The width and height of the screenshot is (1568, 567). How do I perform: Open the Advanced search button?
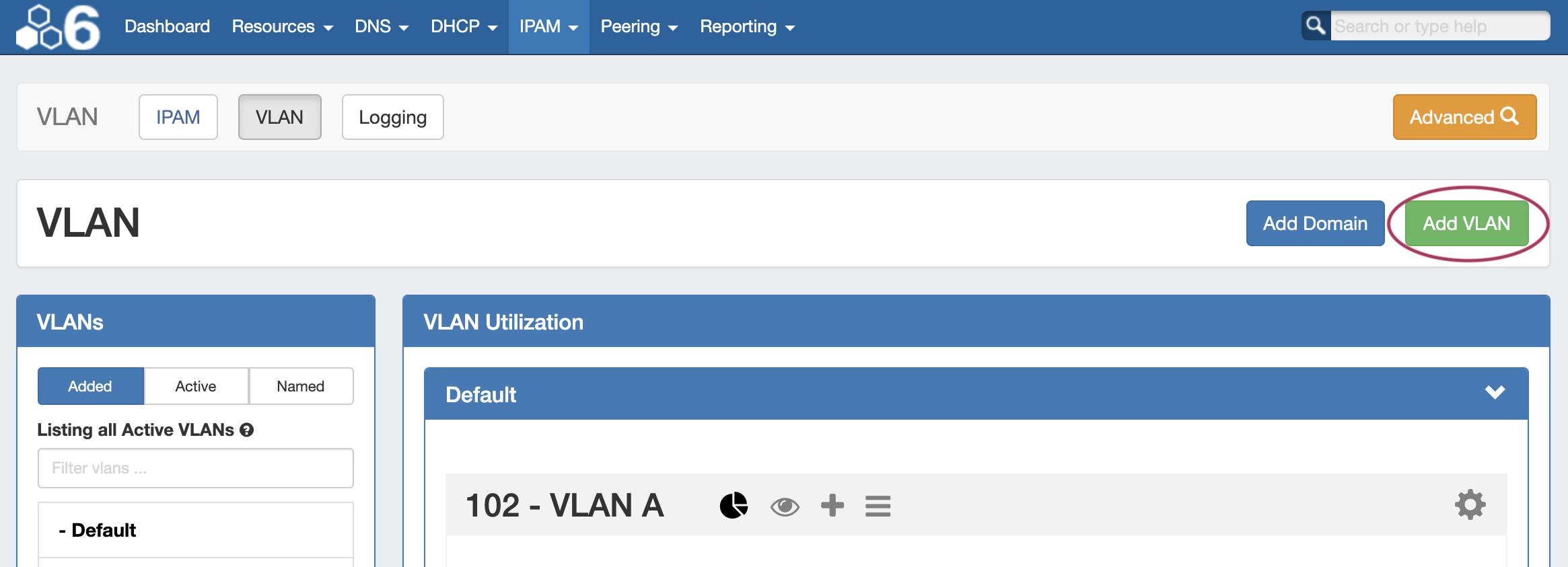[x=1464, y=117]
